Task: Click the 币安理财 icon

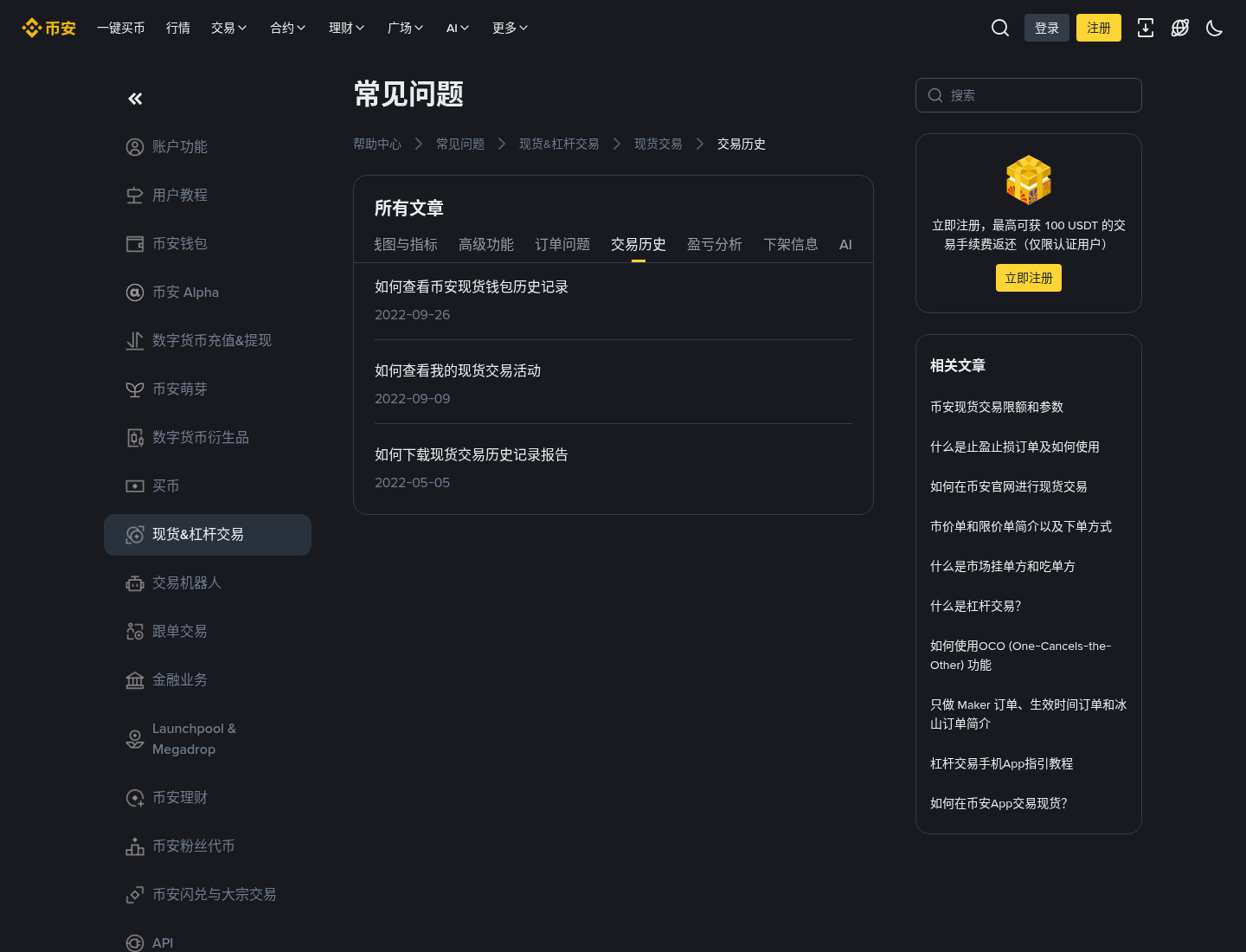Action: [135, 798]
